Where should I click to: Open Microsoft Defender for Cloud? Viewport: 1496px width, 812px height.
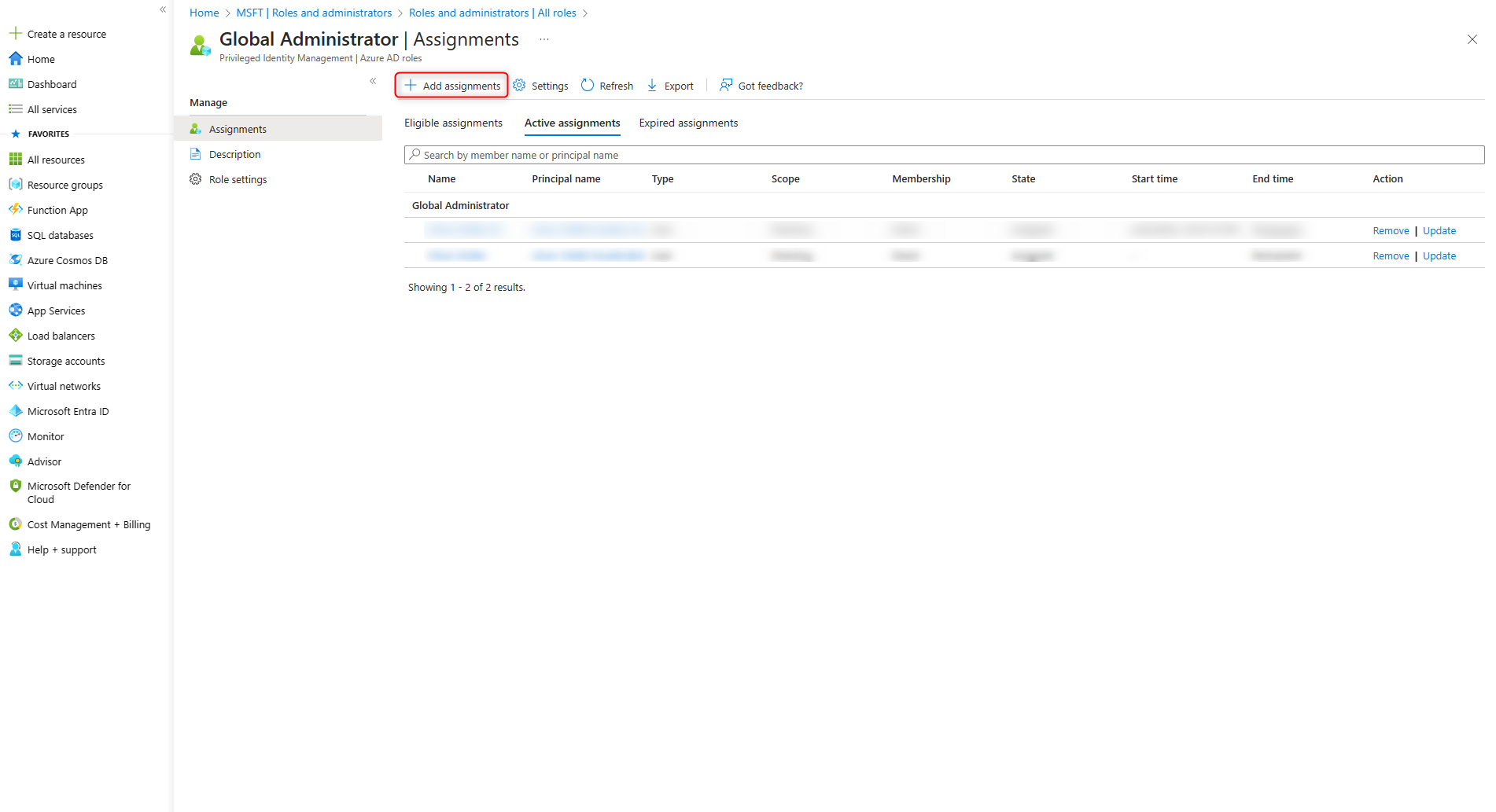point(79,491)
